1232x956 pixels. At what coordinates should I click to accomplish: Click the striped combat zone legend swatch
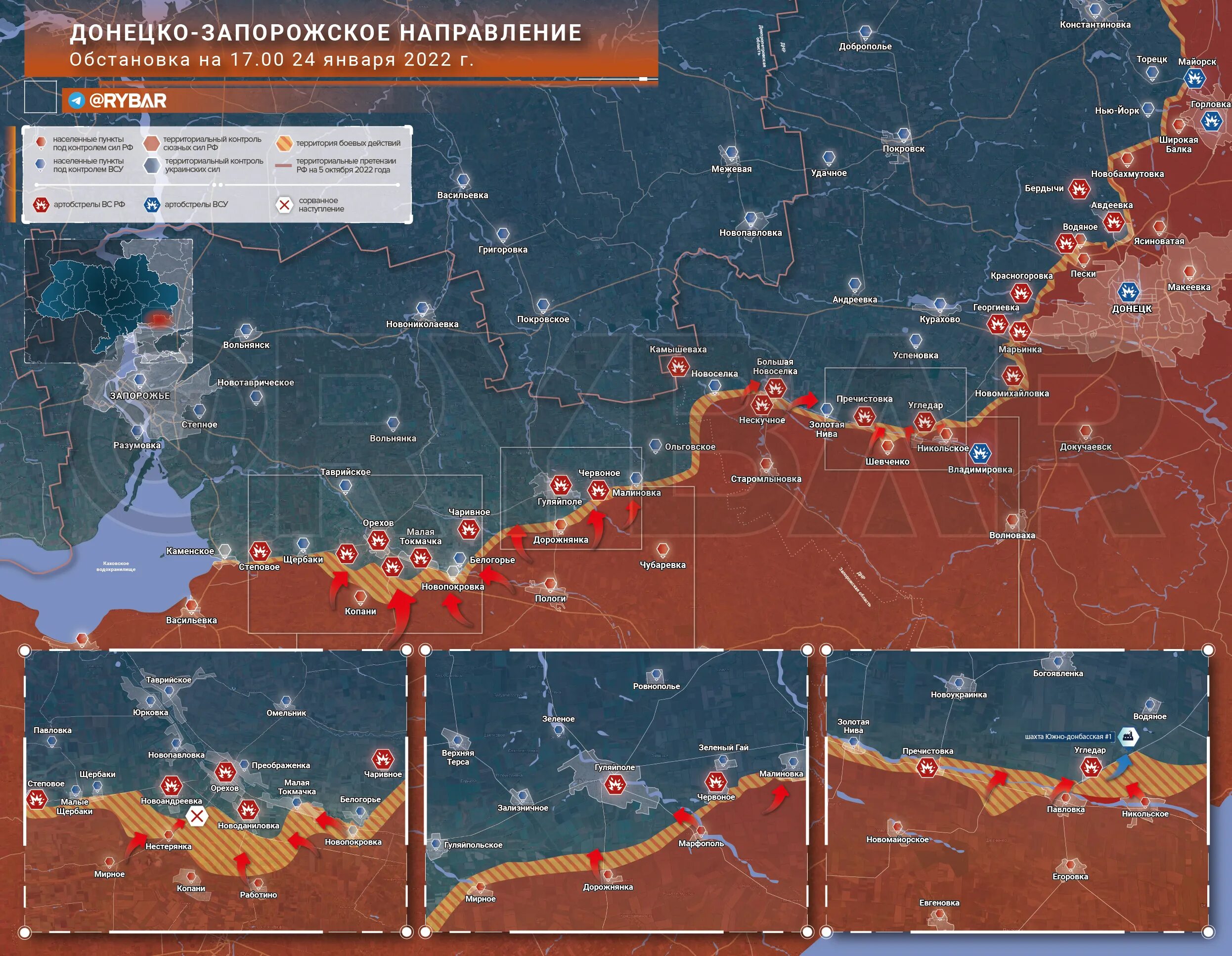tap(284, 143)
